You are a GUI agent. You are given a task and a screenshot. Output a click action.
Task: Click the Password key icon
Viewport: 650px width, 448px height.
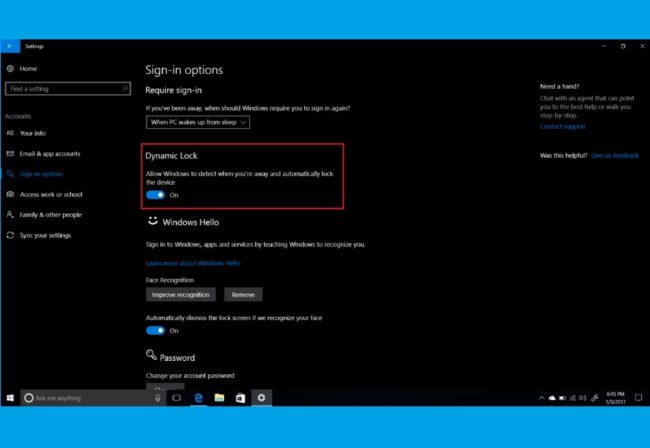click(x=151, y=355)
